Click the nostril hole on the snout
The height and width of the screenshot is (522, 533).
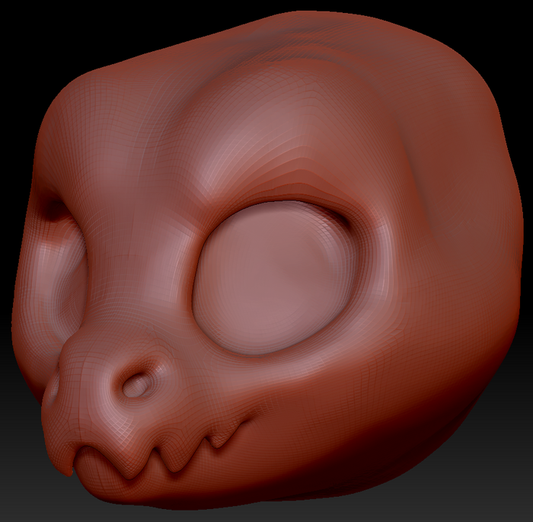(x=137, y=385)
